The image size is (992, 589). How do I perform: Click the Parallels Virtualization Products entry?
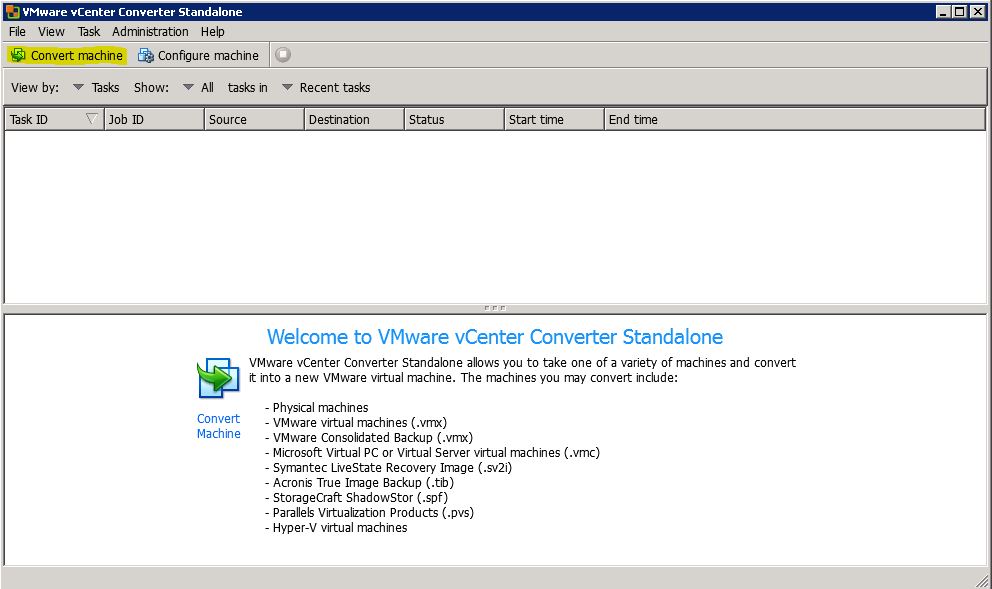(x=373, y=512)
